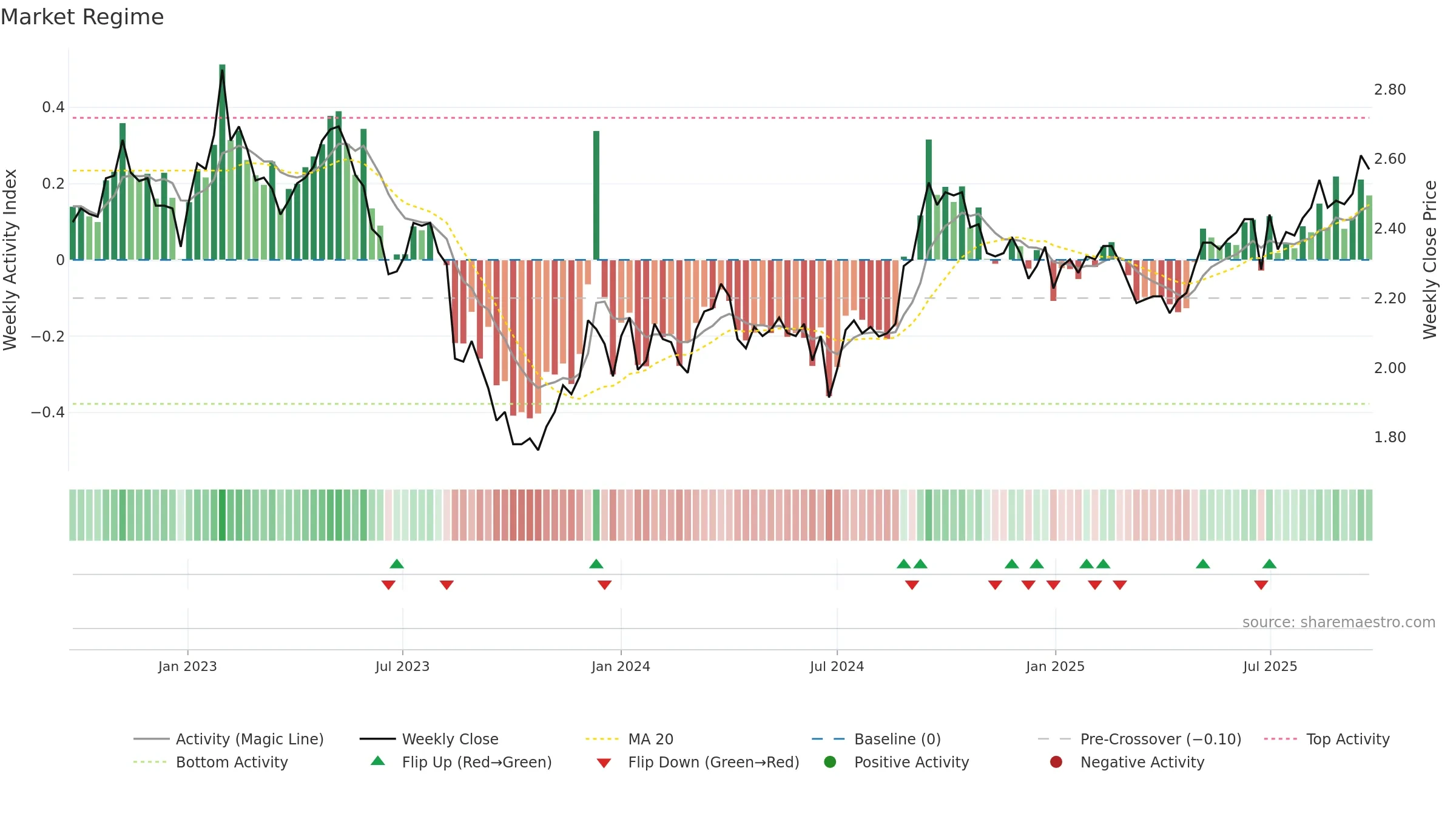Click the Jan 2024 x-axis label
This screenshot has height=819, width=1456.
[x=621, y=666]
